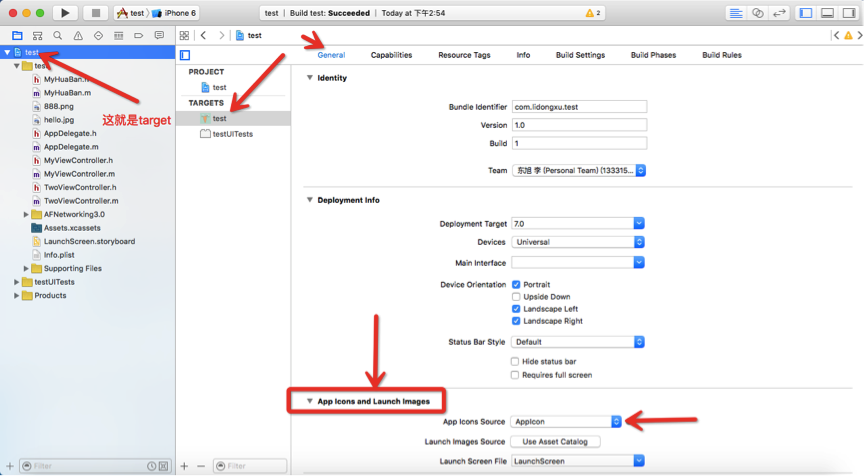This screenshot has height=476, width=865.
Task: Collapse the Deployment Info section
Action: click(309, 200)
